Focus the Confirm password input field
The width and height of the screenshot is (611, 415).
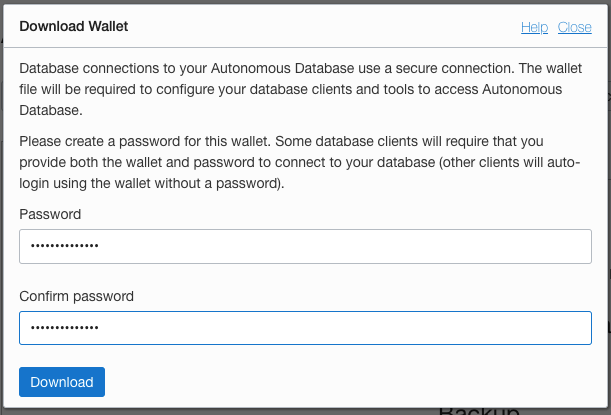pyautogui.click(x=306, y=328)
